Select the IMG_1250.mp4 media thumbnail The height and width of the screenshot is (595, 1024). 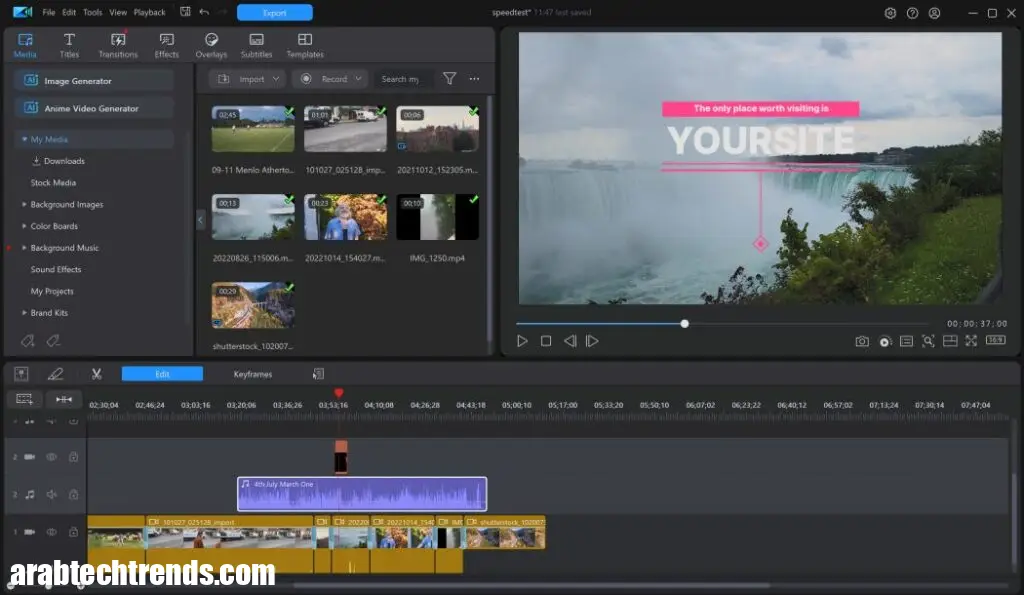pos(437,217)
